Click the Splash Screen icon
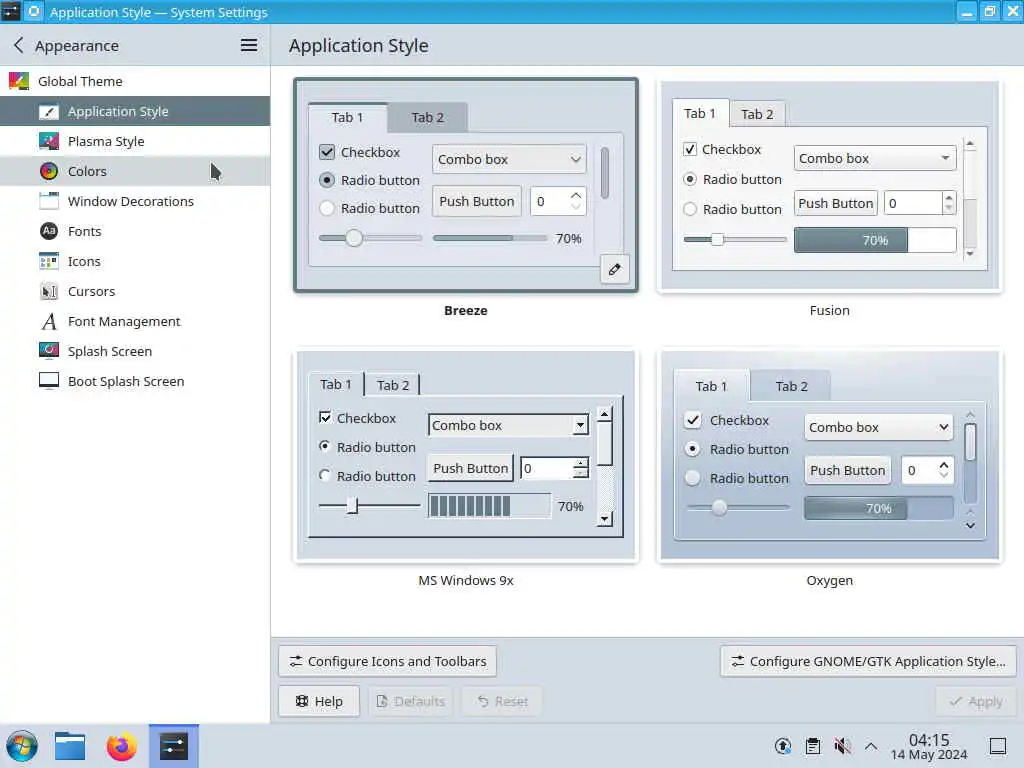Viewport: 1024px width, 768px height. pos(49,351)
